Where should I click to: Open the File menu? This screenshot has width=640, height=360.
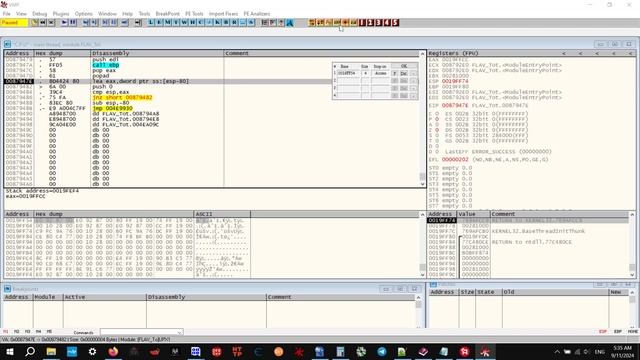(x=7, y=13)
